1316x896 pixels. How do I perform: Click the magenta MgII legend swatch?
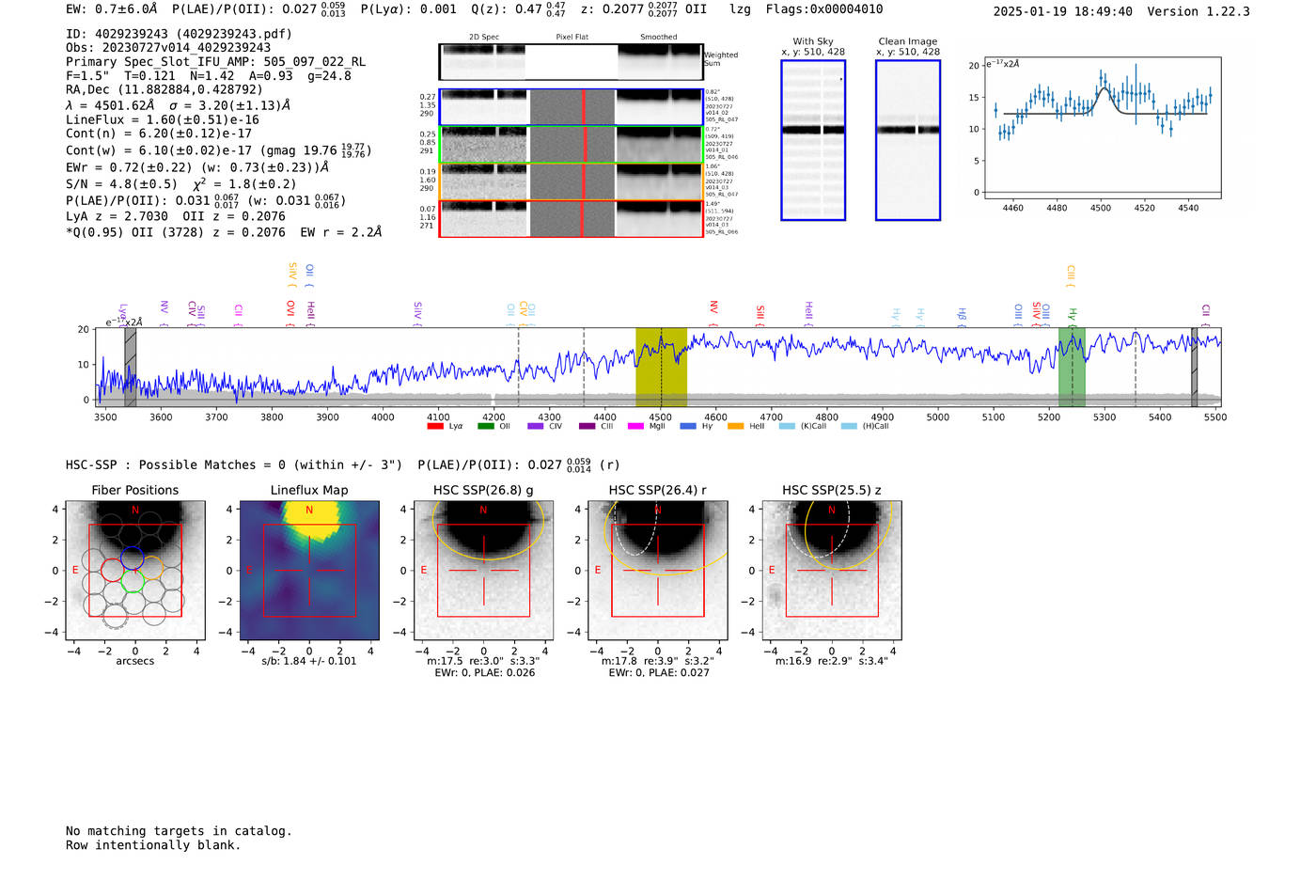[635, 426]
